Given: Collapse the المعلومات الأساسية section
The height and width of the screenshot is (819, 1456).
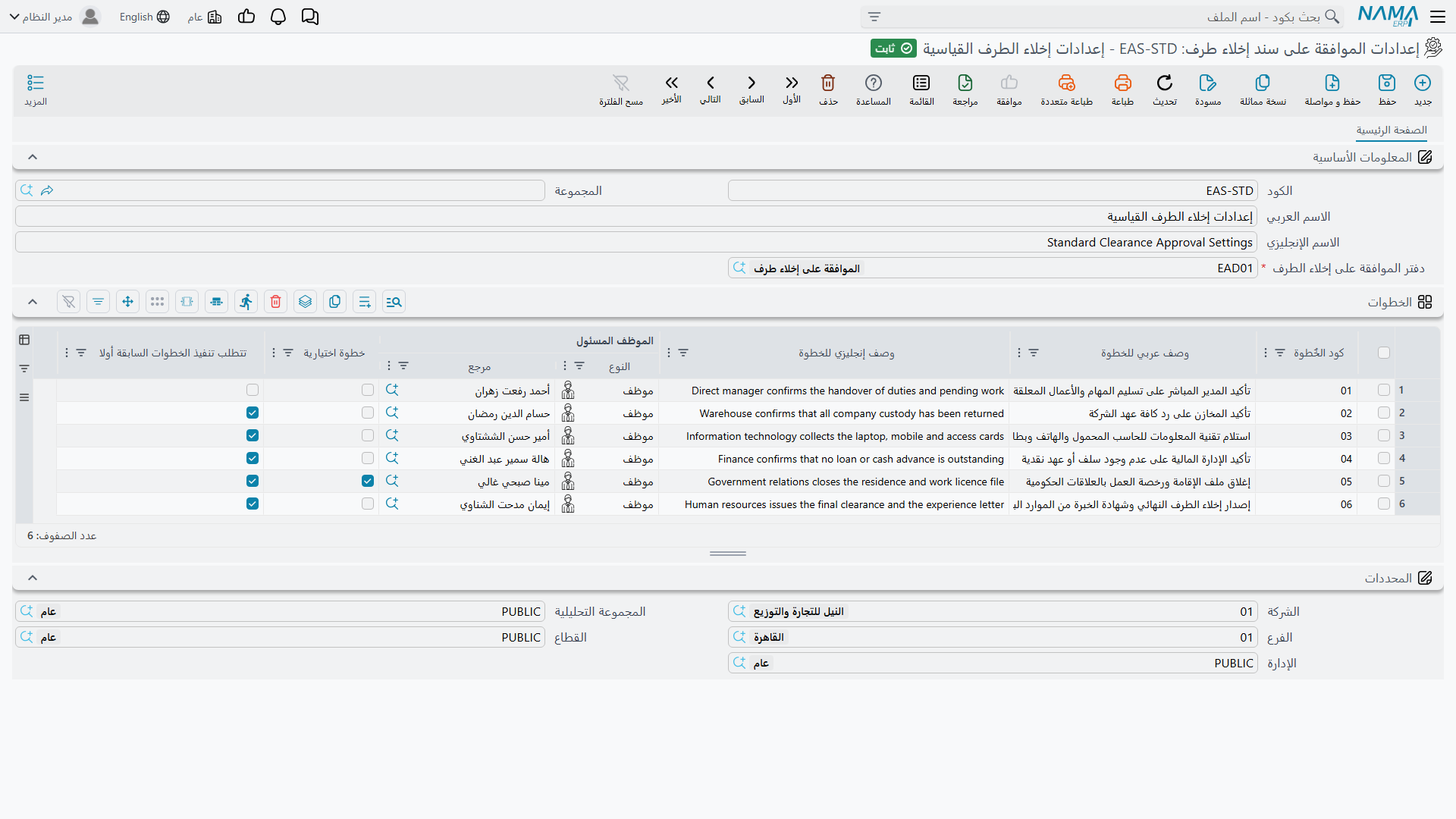Looking at the screenshot, I should (33, 157).
